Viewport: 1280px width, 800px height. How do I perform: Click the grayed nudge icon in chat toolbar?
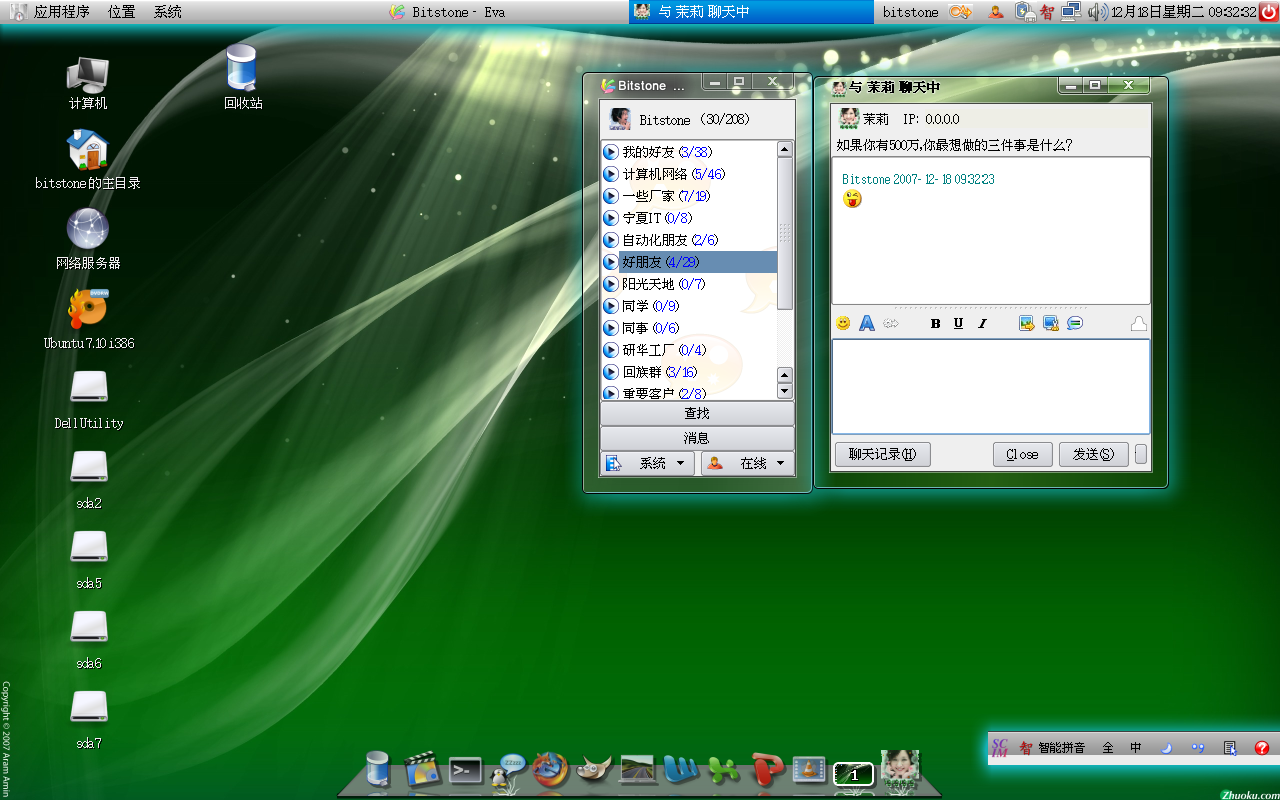(x=891, y=323)
